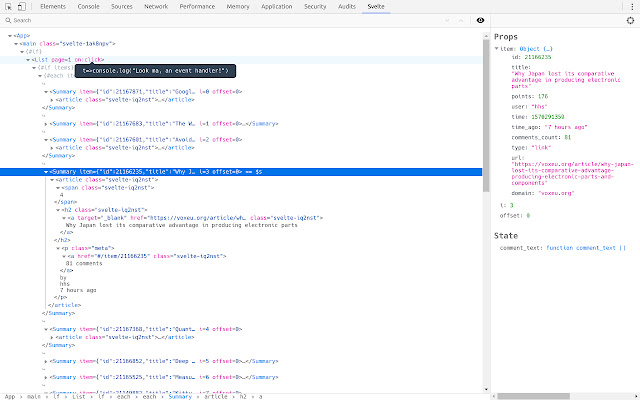Click App in the breadcrumb bar
The image size is (640, 400).
click(x=10, y=396)
